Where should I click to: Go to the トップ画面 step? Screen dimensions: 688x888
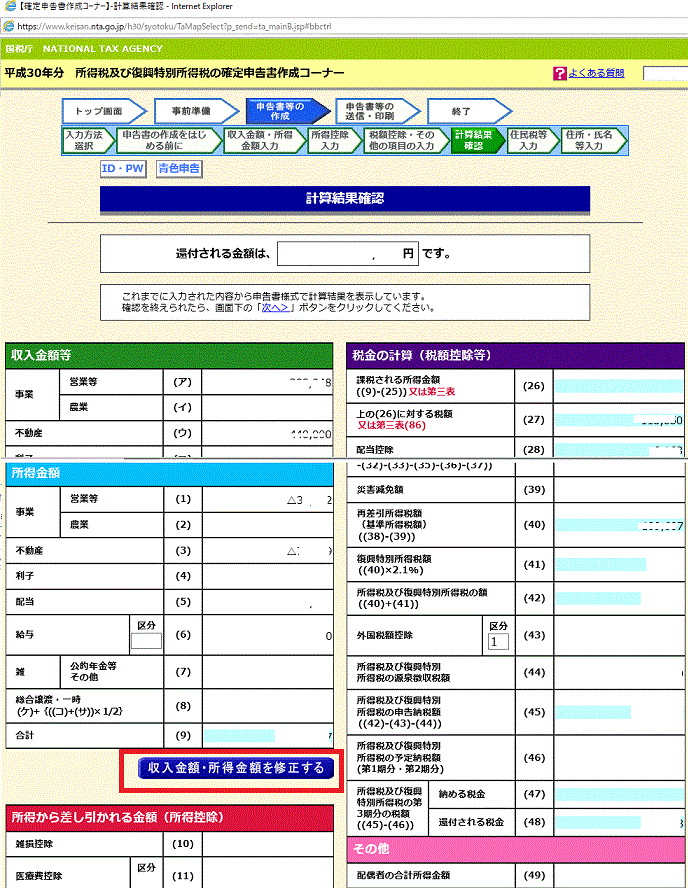coord(97,112)
